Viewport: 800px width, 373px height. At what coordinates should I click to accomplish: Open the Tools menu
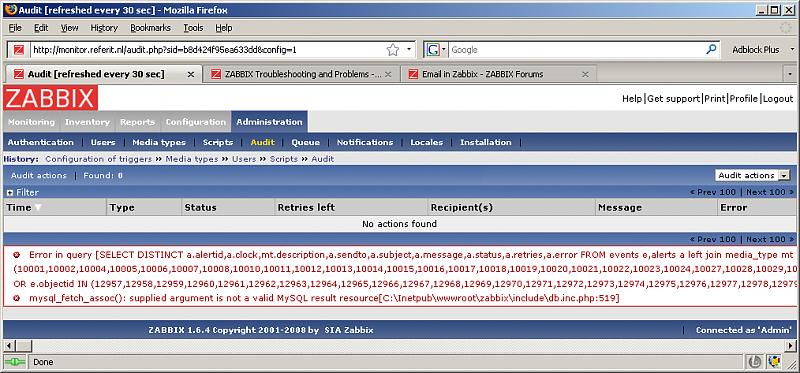click(x=193, y=28)
